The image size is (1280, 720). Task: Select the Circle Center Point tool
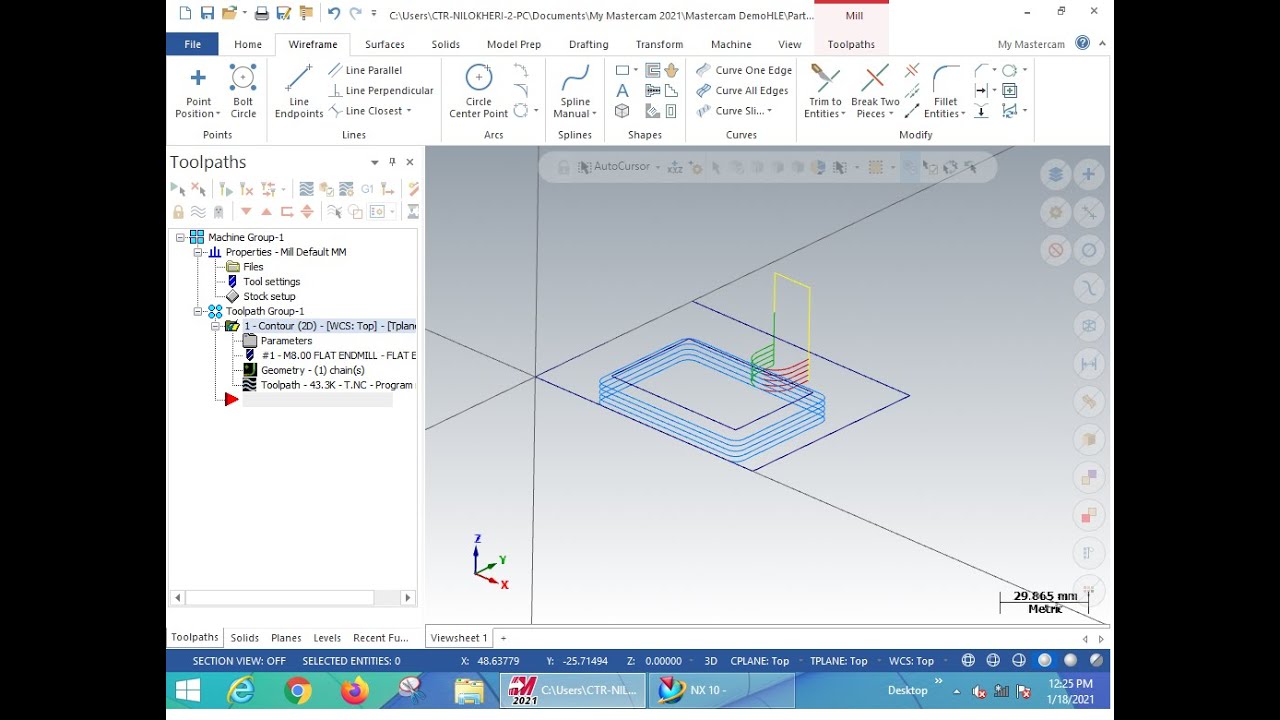[x=479, y=92]
